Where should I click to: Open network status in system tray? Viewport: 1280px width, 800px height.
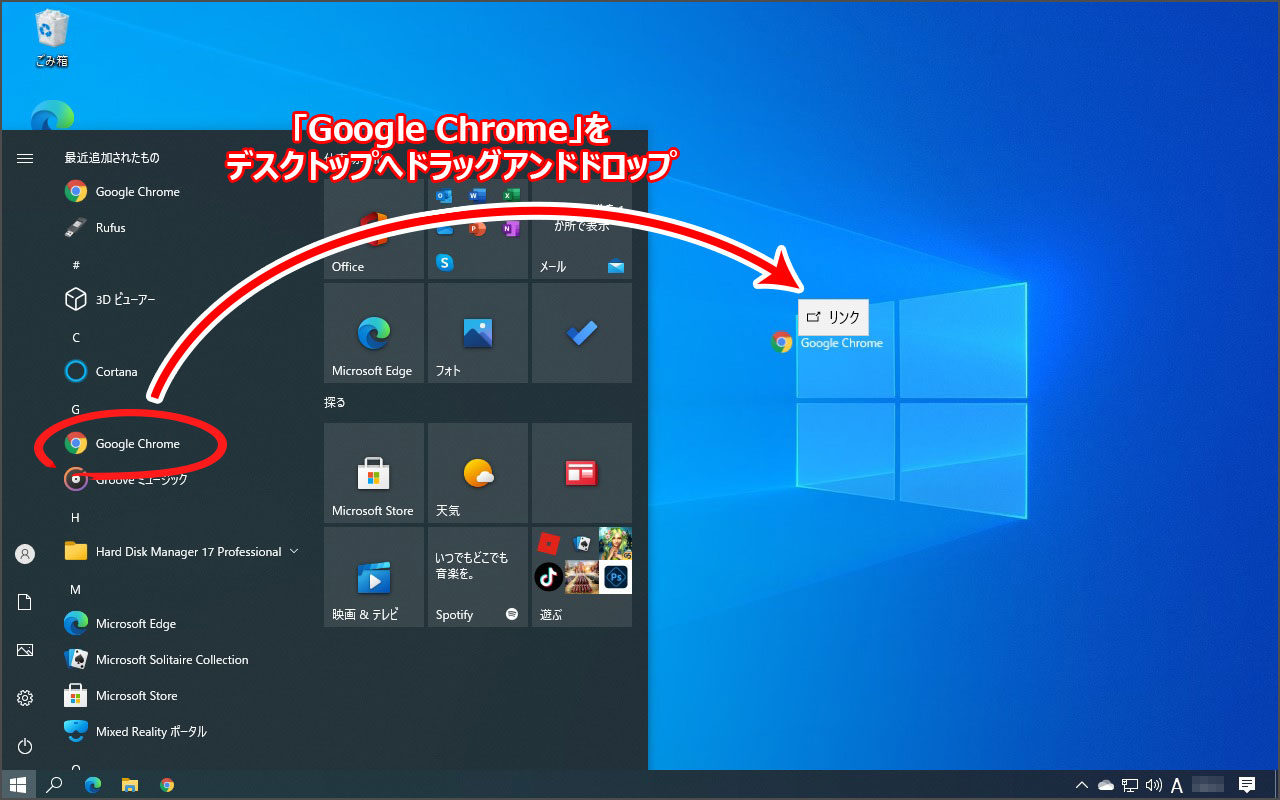[x=1130, y=785]
